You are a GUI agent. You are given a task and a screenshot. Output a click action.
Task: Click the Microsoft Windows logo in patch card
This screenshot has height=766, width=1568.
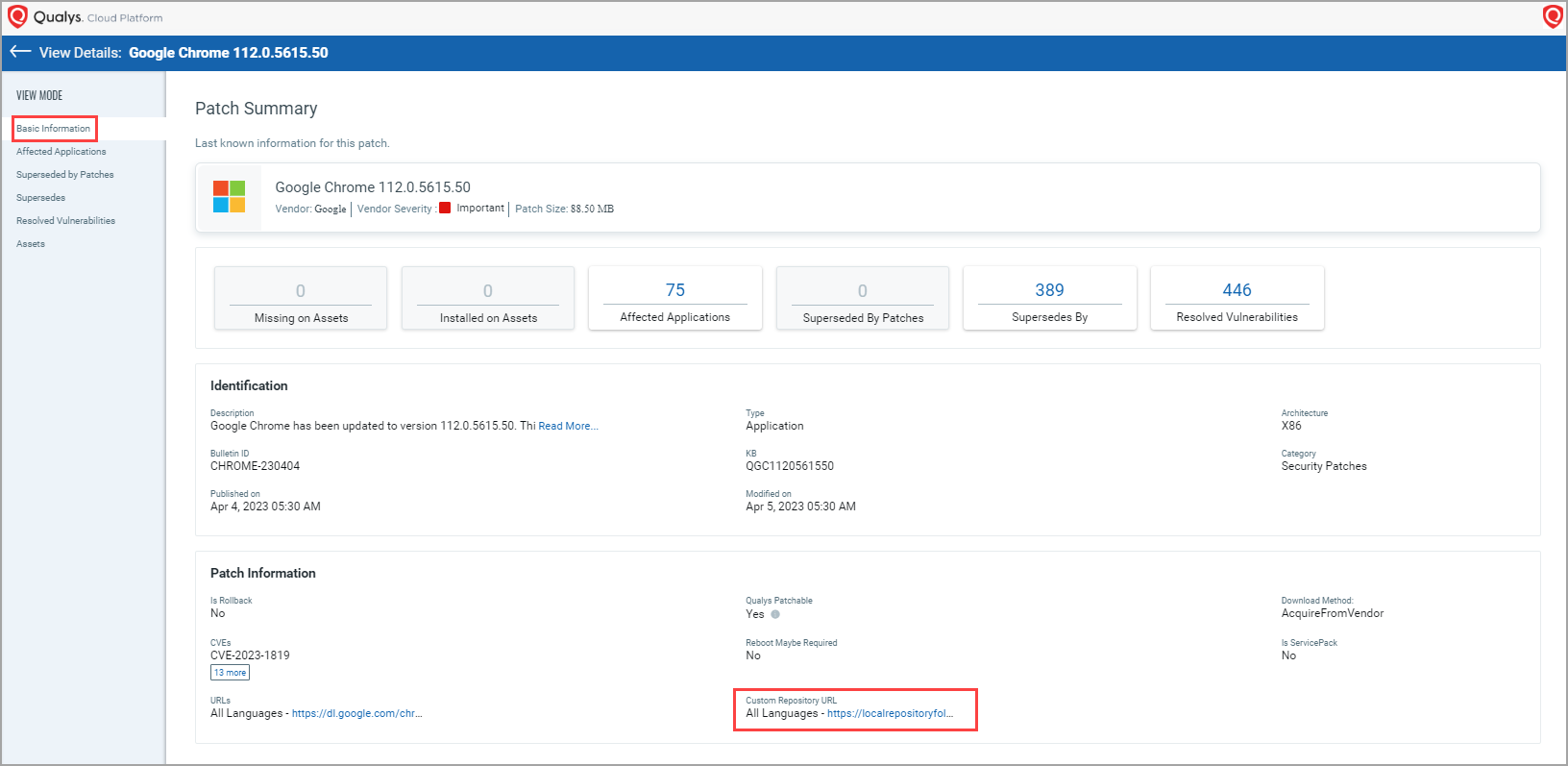229,197
